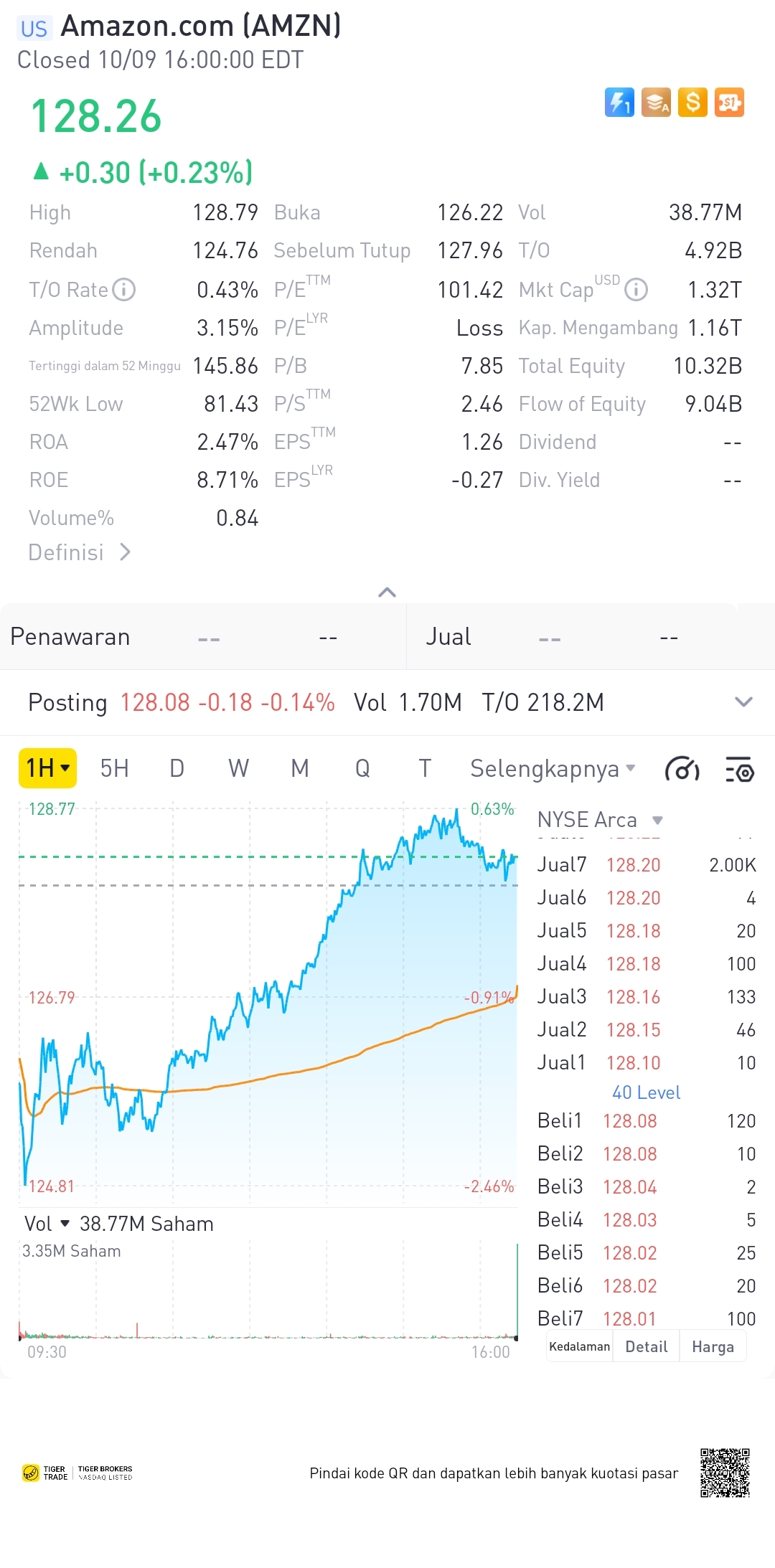
Task: Select the Harga tab
Action: (713, 1347)
